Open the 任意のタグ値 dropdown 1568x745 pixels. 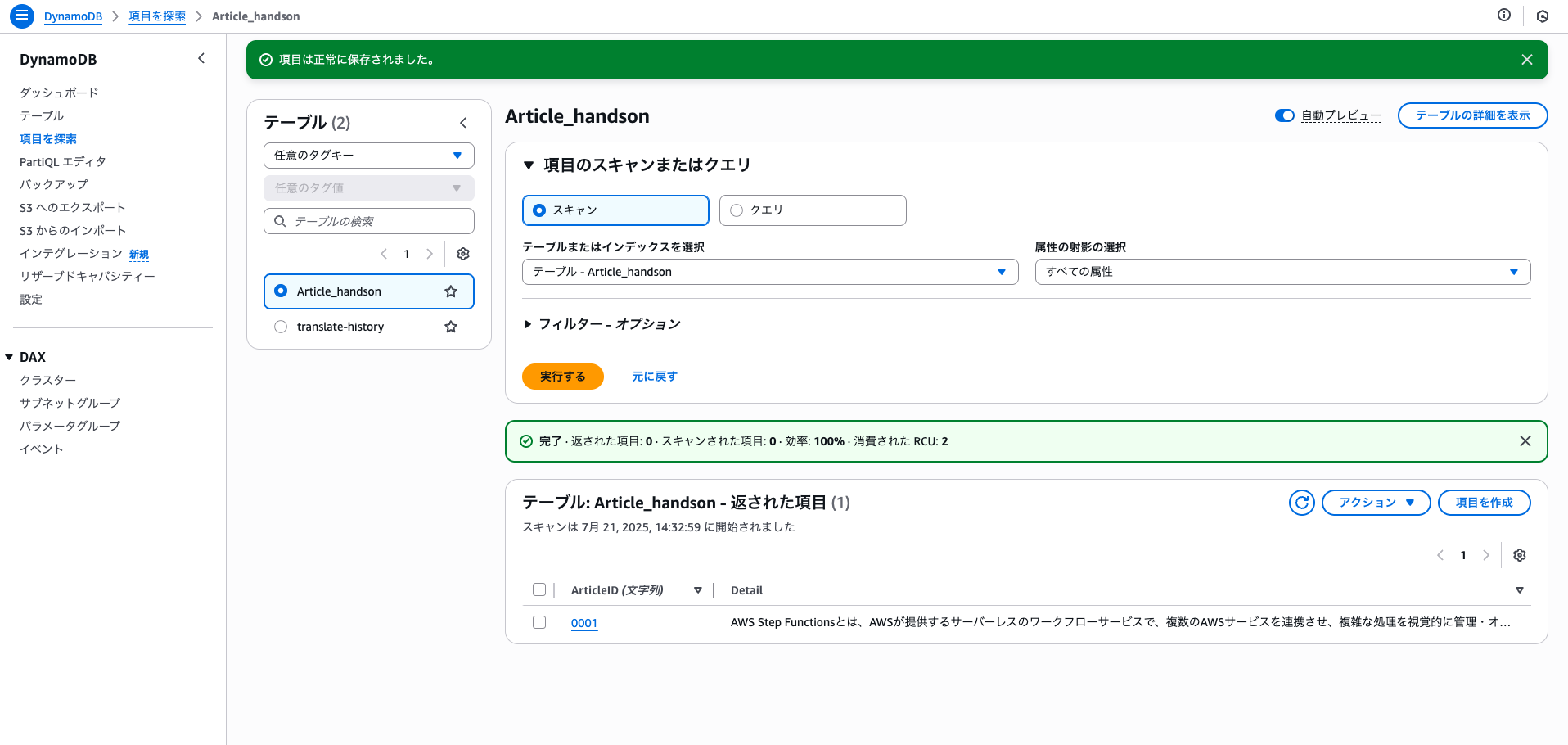point(369,188)
